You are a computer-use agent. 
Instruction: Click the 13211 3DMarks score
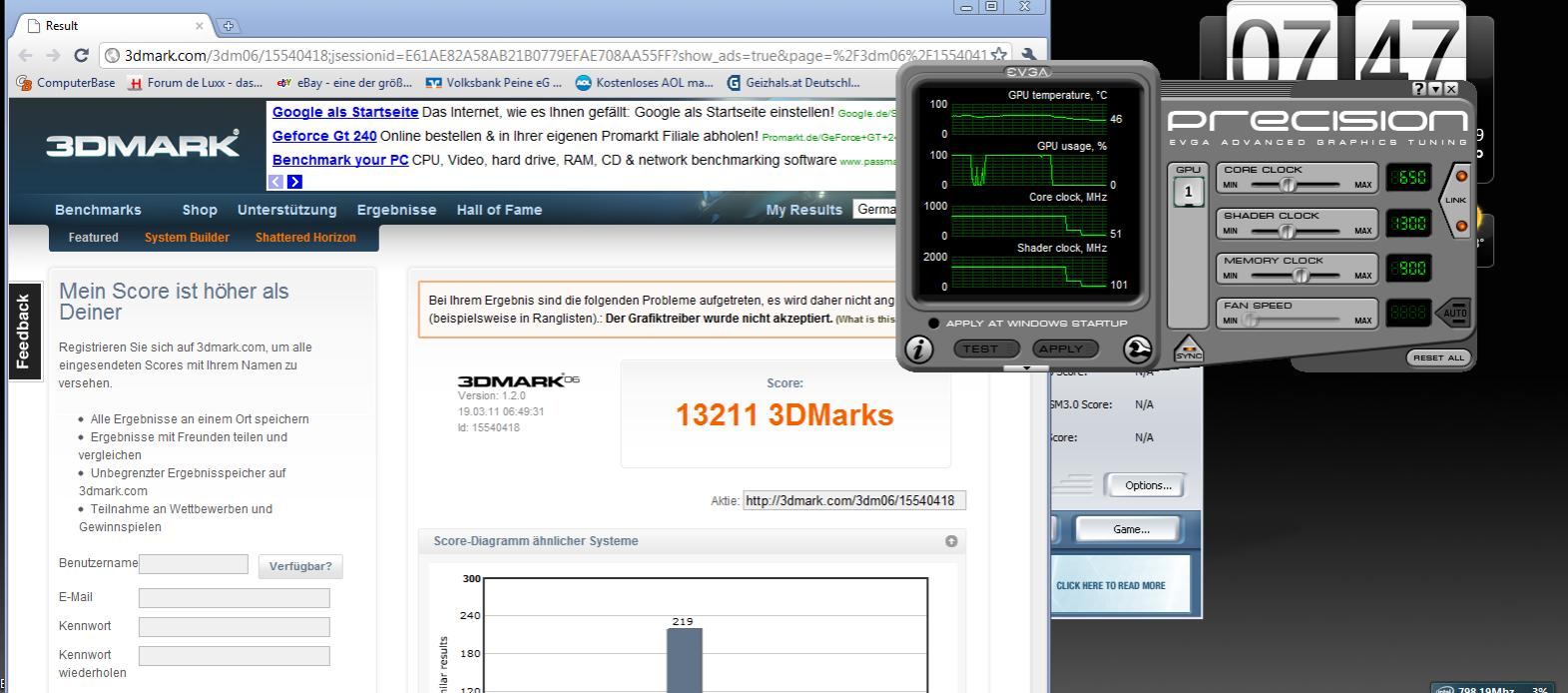784,415
